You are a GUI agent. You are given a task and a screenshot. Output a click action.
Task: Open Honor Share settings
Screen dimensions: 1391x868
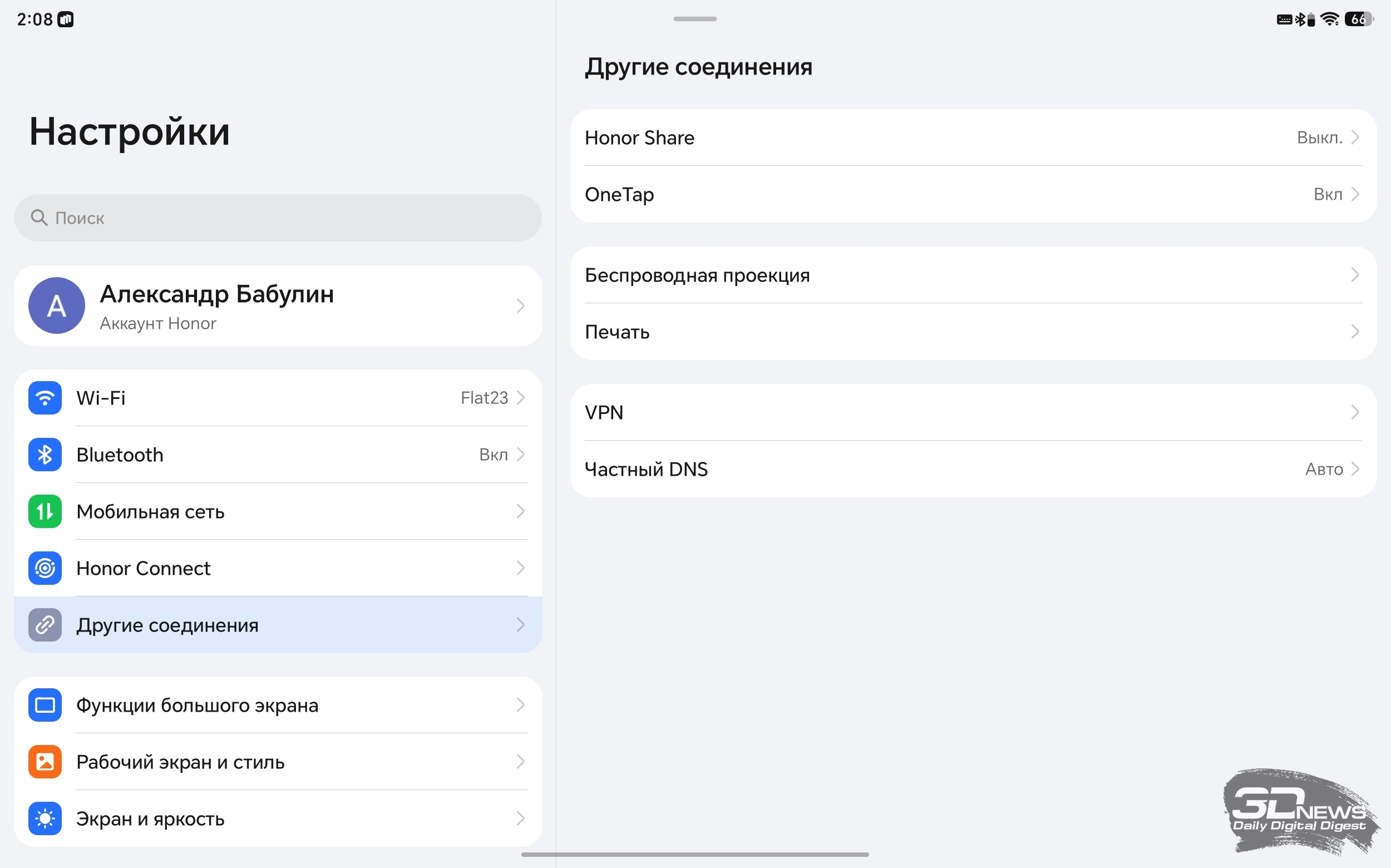point(973,138)
